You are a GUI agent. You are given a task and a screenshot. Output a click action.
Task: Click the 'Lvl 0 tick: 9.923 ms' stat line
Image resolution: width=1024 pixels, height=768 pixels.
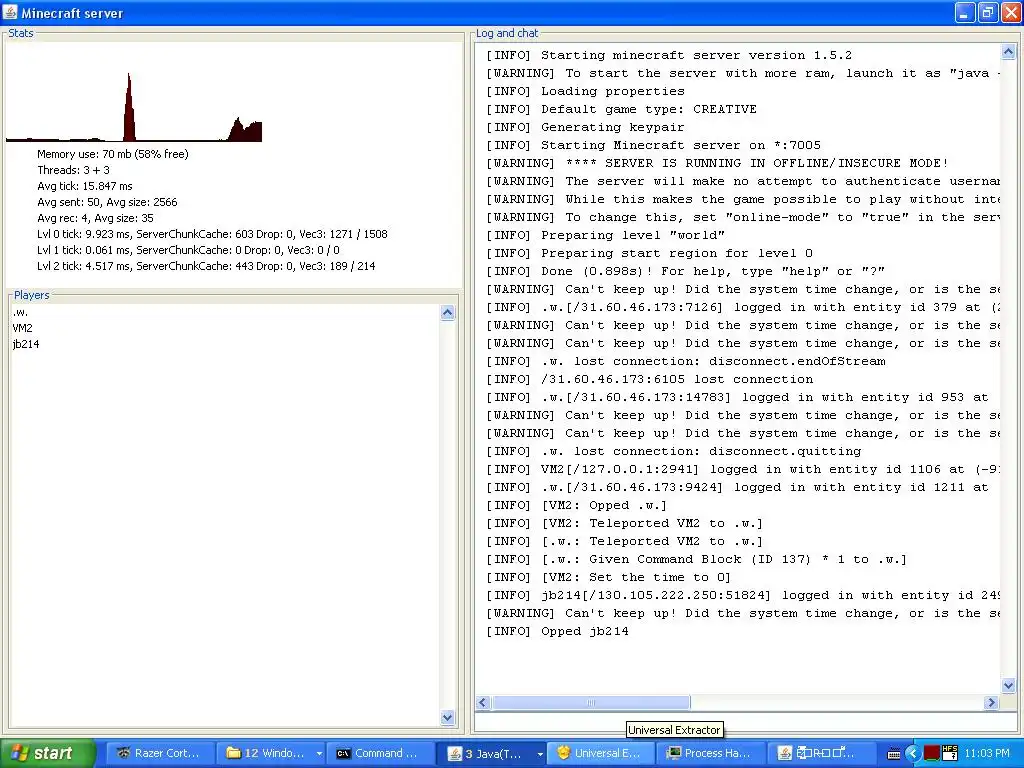[212, 234]
